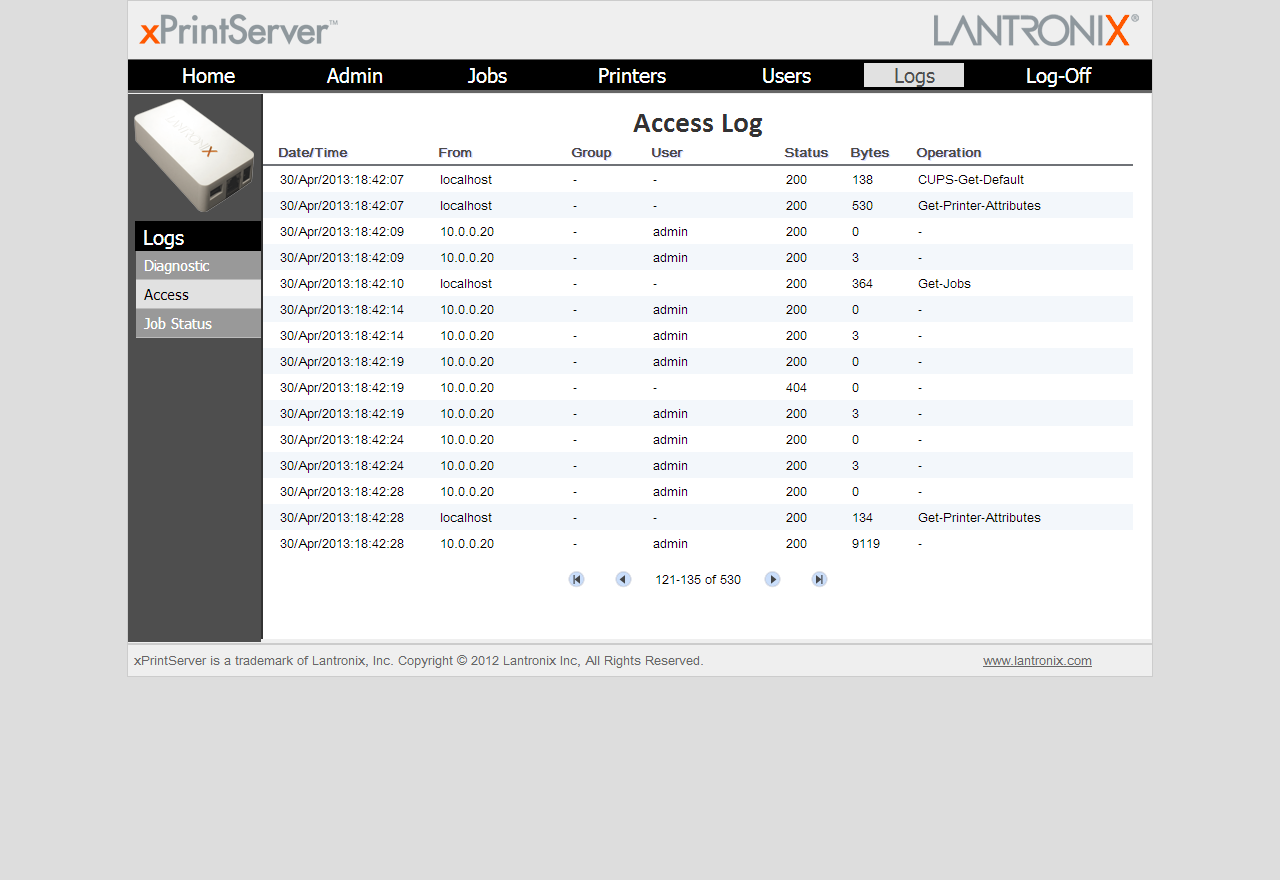Open the Users menu
The width and height of the screenshot is (1280, 880).
(x=786, y=76)
